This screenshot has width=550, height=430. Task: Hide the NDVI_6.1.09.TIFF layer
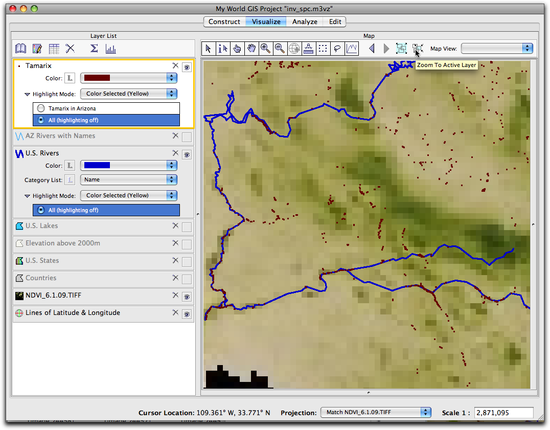click(187, 297)
